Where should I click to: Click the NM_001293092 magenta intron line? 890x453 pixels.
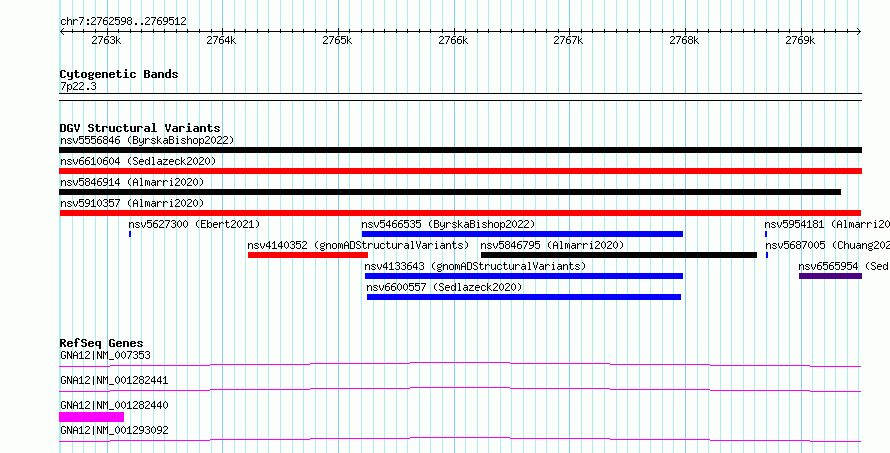pos(460,439)
